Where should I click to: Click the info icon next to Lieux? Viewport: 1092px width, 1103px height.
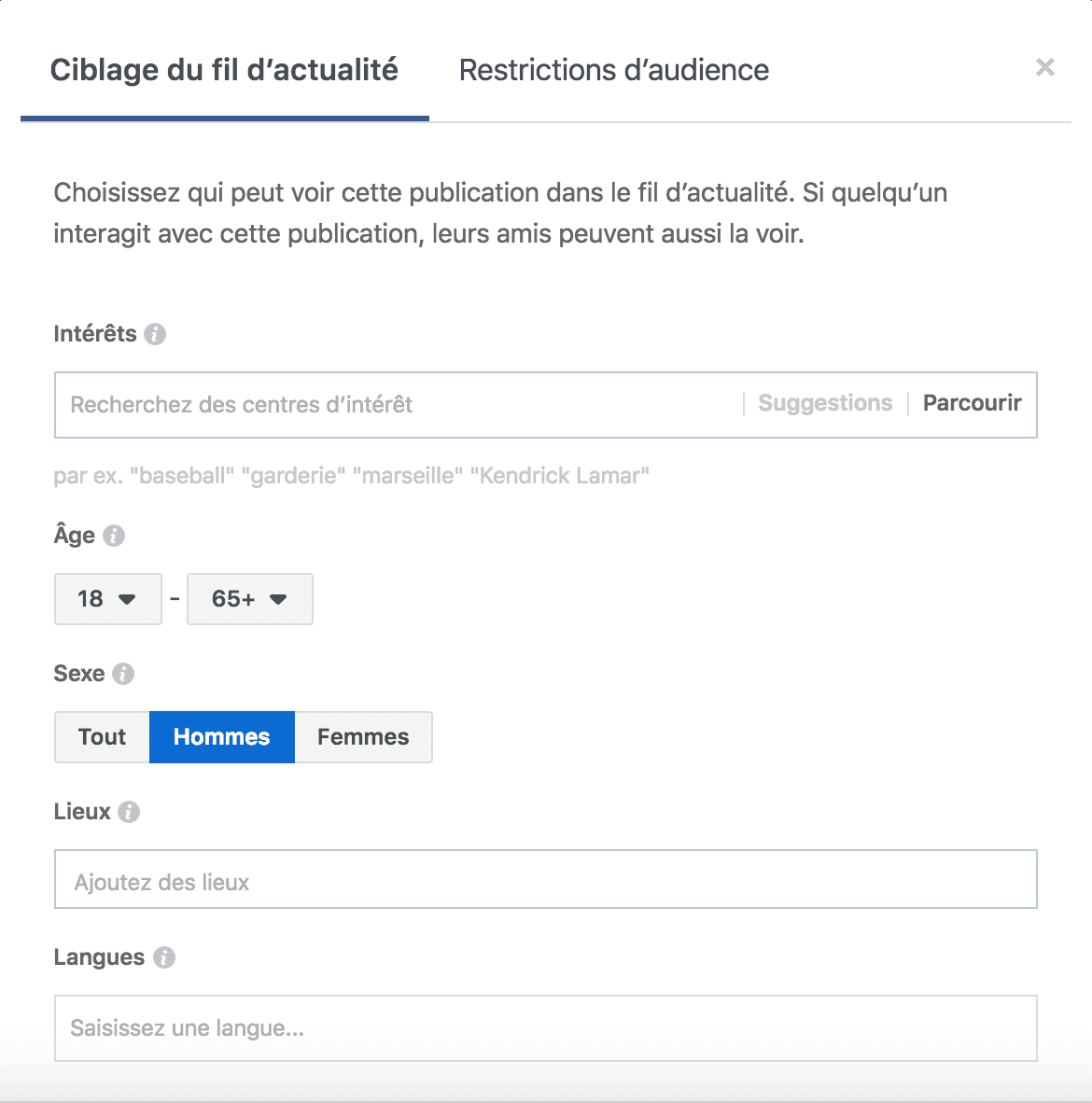coord(129,812)
